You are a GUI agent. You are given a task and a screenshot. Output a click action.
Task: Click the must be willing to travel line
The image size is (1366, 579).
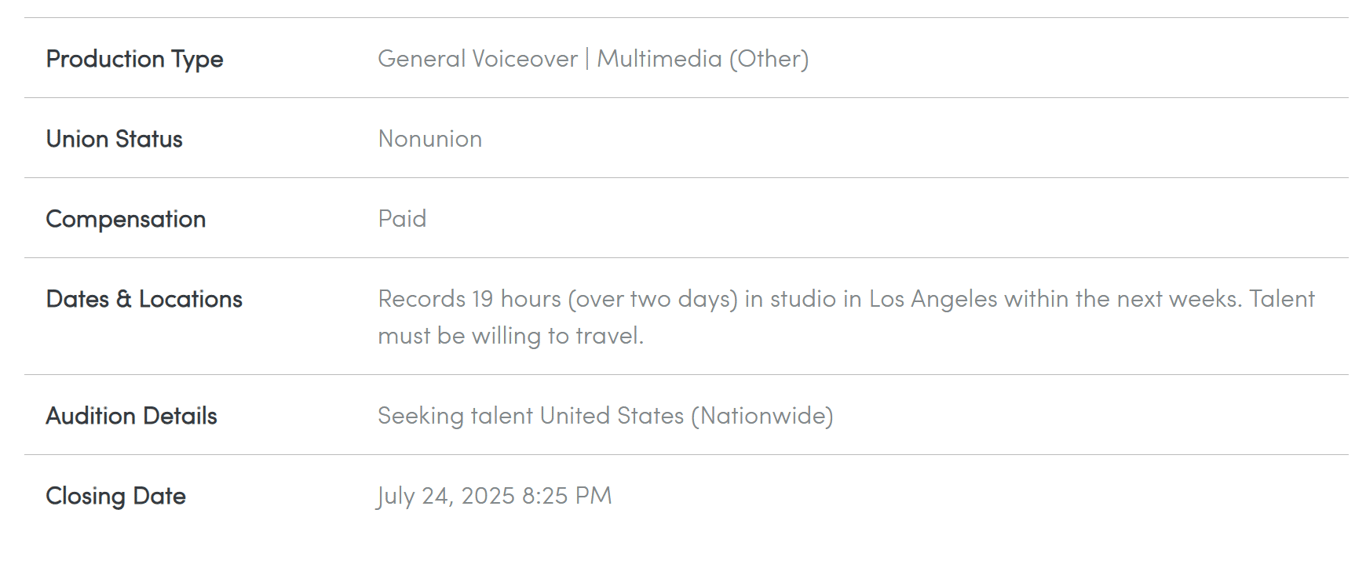click(x=511, y=335)
